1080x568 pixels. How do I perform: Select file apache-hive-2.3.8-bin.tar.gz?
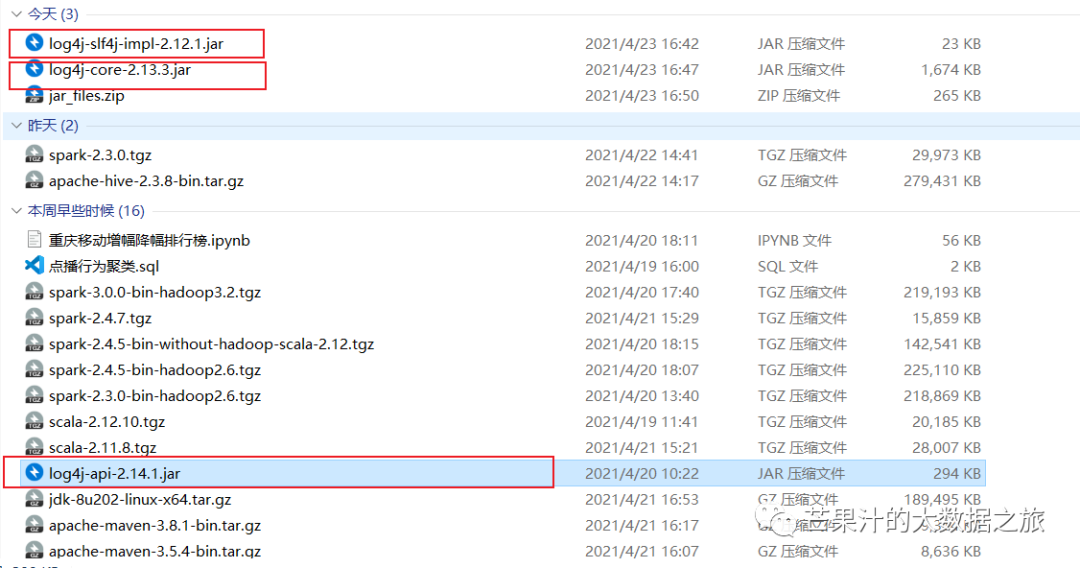[x=146, y=181]
